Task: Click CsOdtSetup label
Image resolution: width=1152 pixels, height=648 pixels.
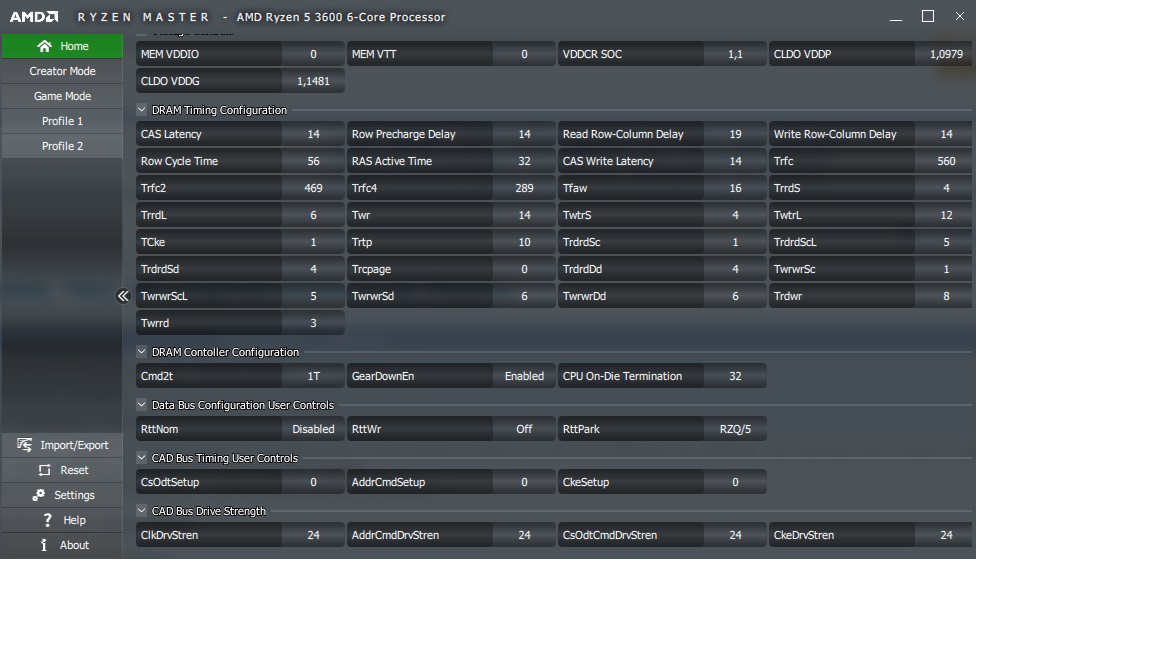Action: (170, 483)
